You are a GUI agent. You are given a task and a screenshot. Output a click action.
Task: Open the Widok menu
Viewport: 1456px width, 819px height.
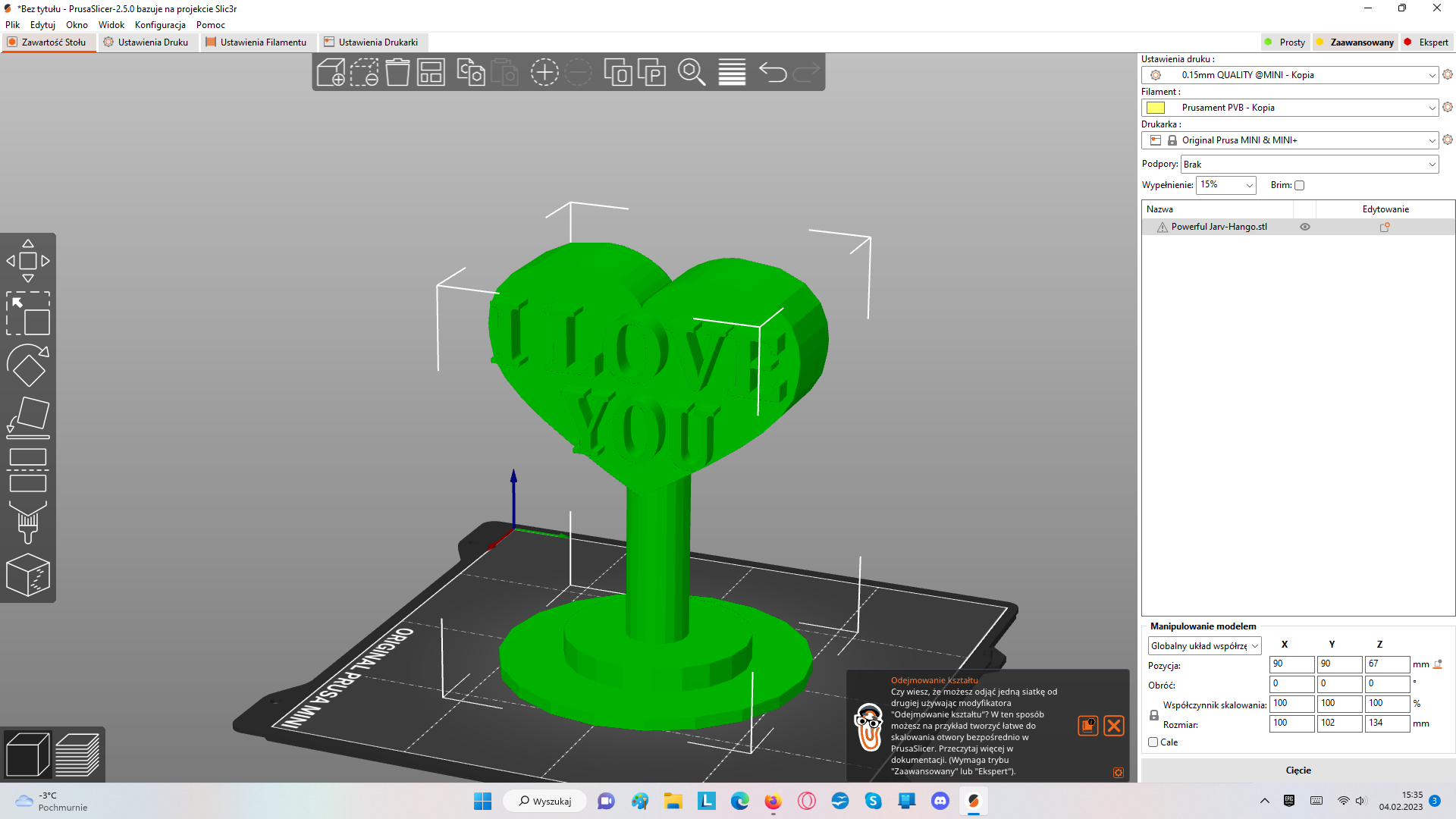pyautogui.click(x=111, y=25)
